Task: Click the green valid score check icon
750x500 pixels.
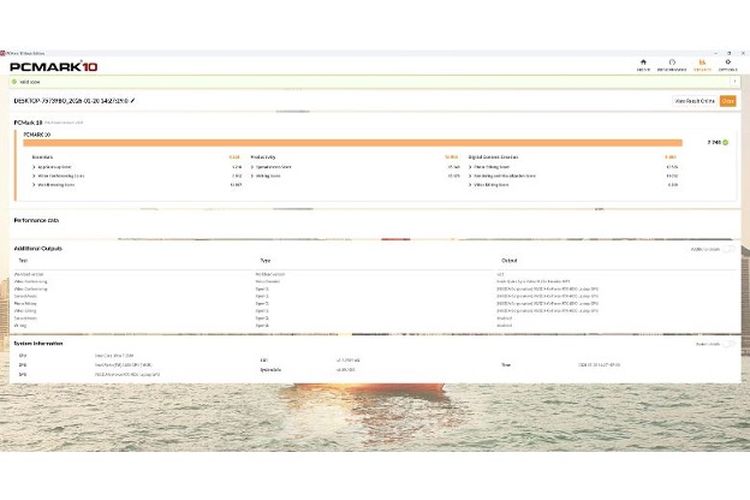Action: point(14,82)
